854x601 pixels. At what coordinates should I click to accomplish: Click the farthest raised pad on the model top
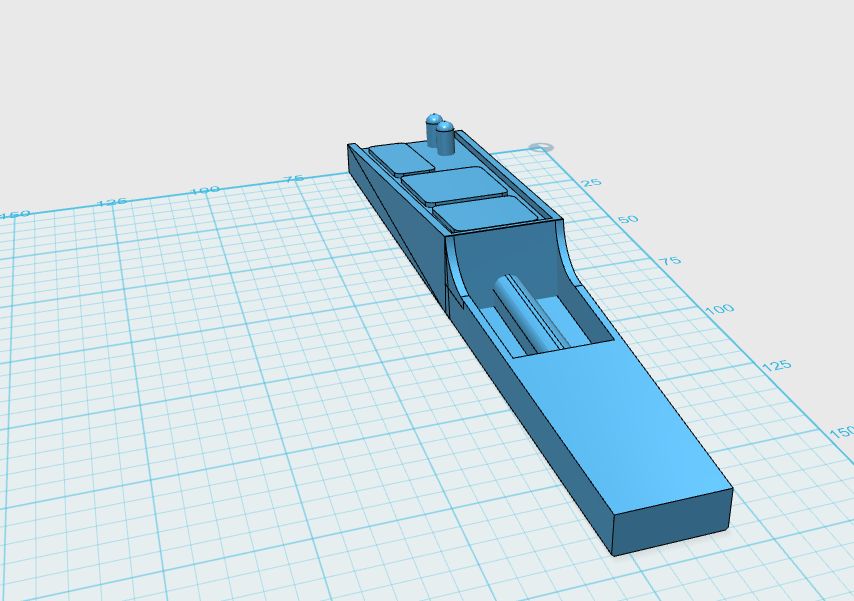click(x=399, y=158)
